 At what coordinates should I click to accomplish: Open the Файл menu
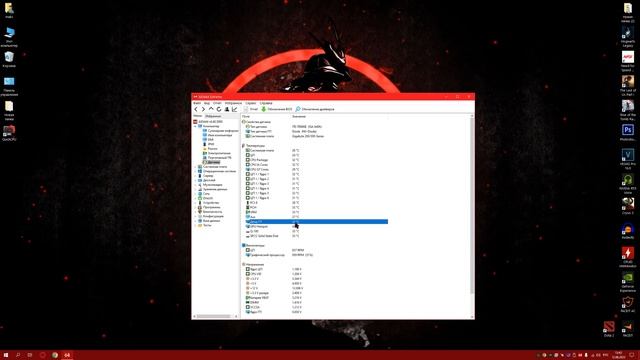coord(197,103)
